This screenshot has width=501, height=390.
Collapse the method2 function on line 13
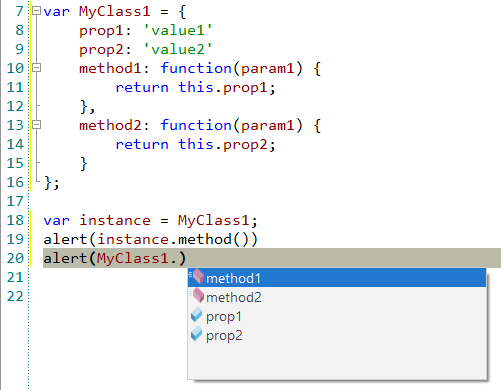tap(36, 125)
